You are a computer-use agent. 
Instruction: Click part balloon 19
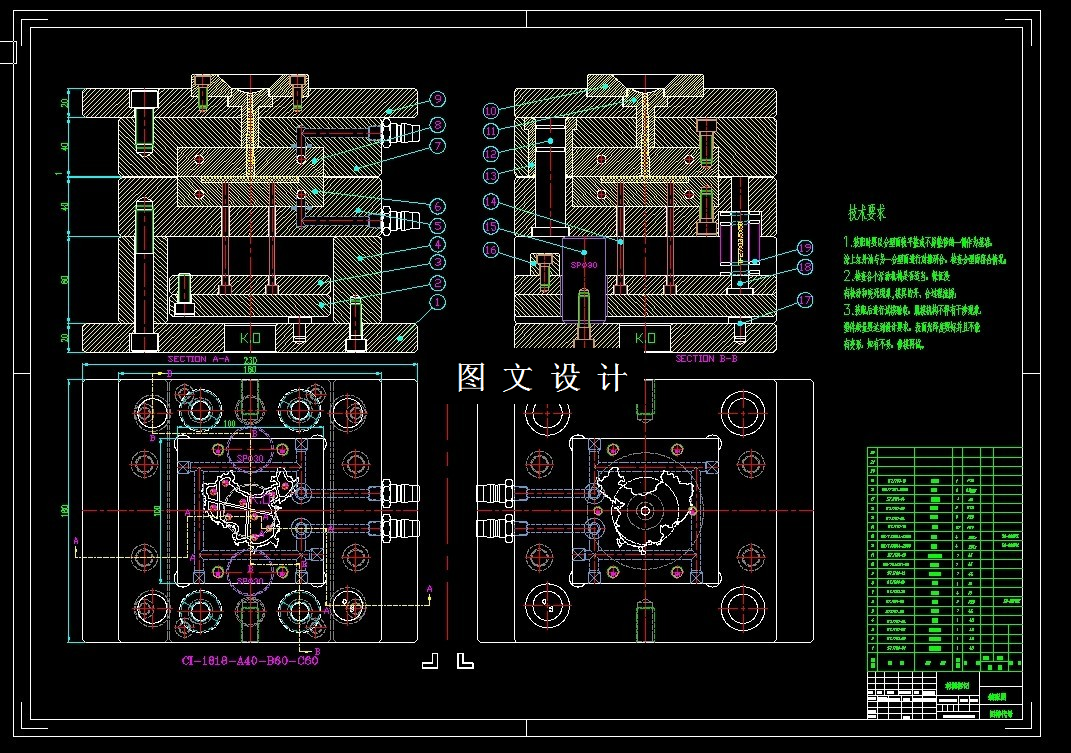pyautogui.click(x=805, y=247)
